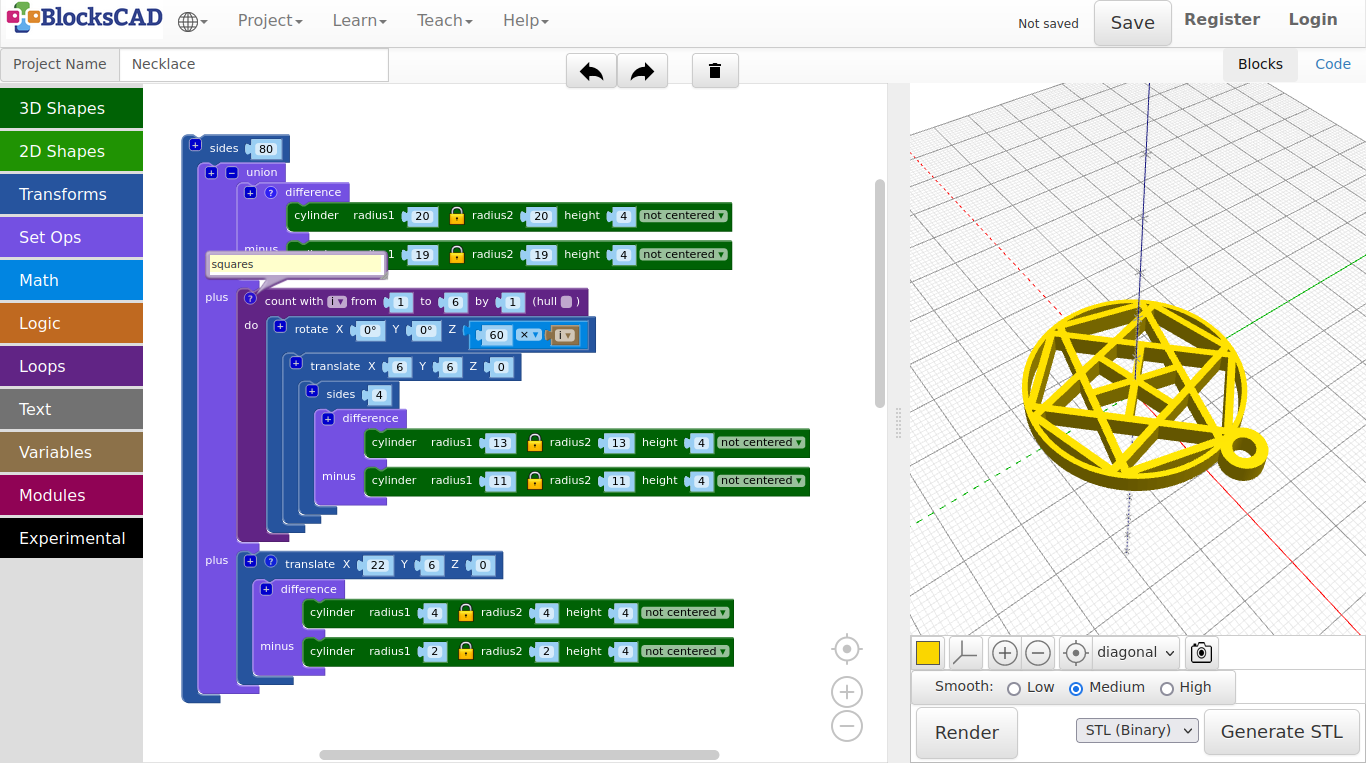
Task: Center the blocks workspace with the target icon
Action: coord(847,649)
